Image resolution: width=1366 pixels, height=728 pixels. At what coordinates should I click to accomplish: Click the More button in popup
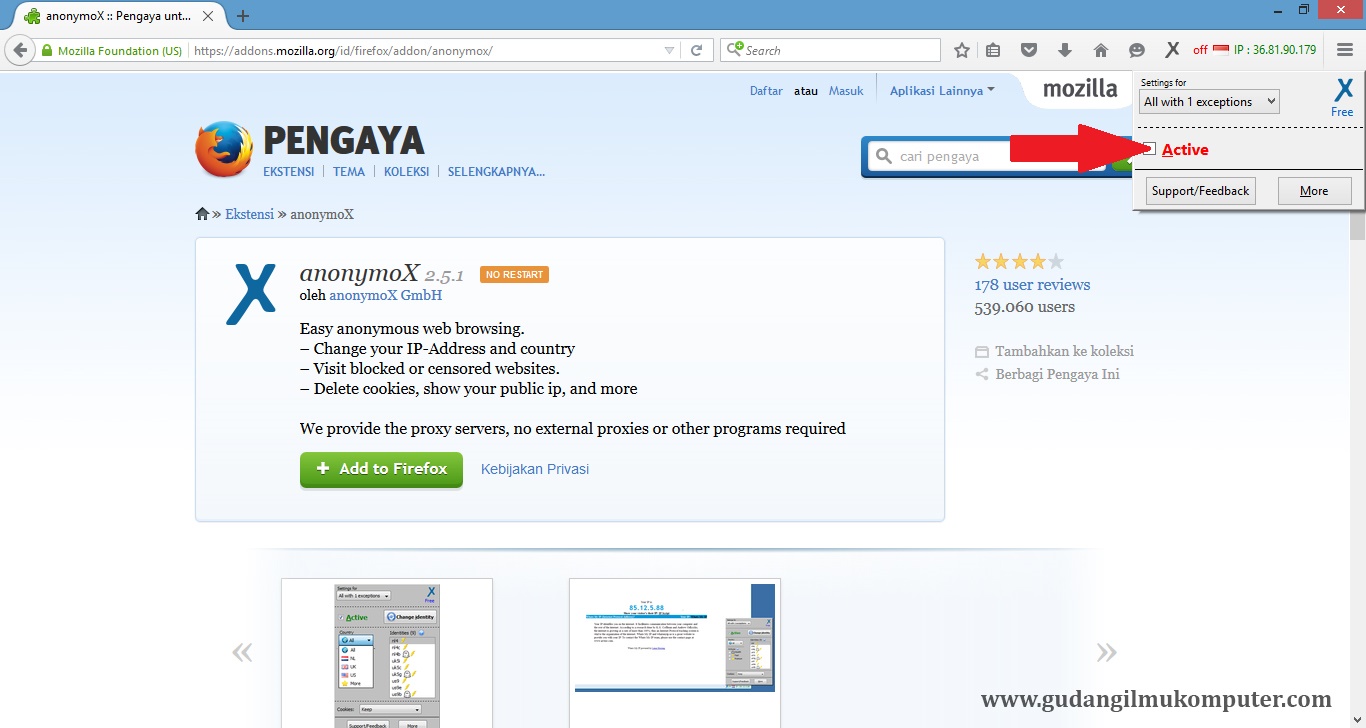tap(1314, 191)
